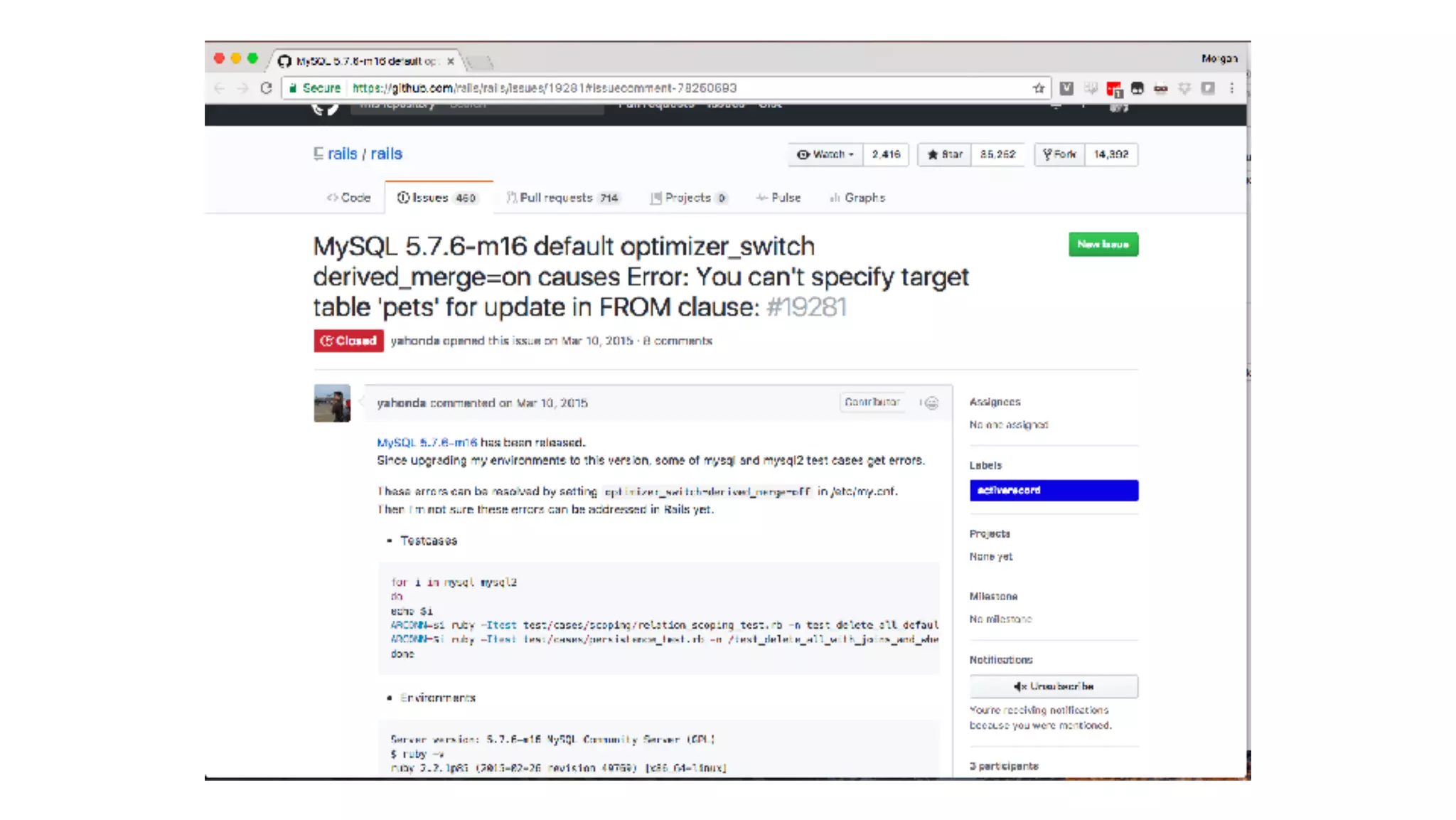
Task: Open the MySQL 5.7.6-m16 link
Action: point(427,442)
